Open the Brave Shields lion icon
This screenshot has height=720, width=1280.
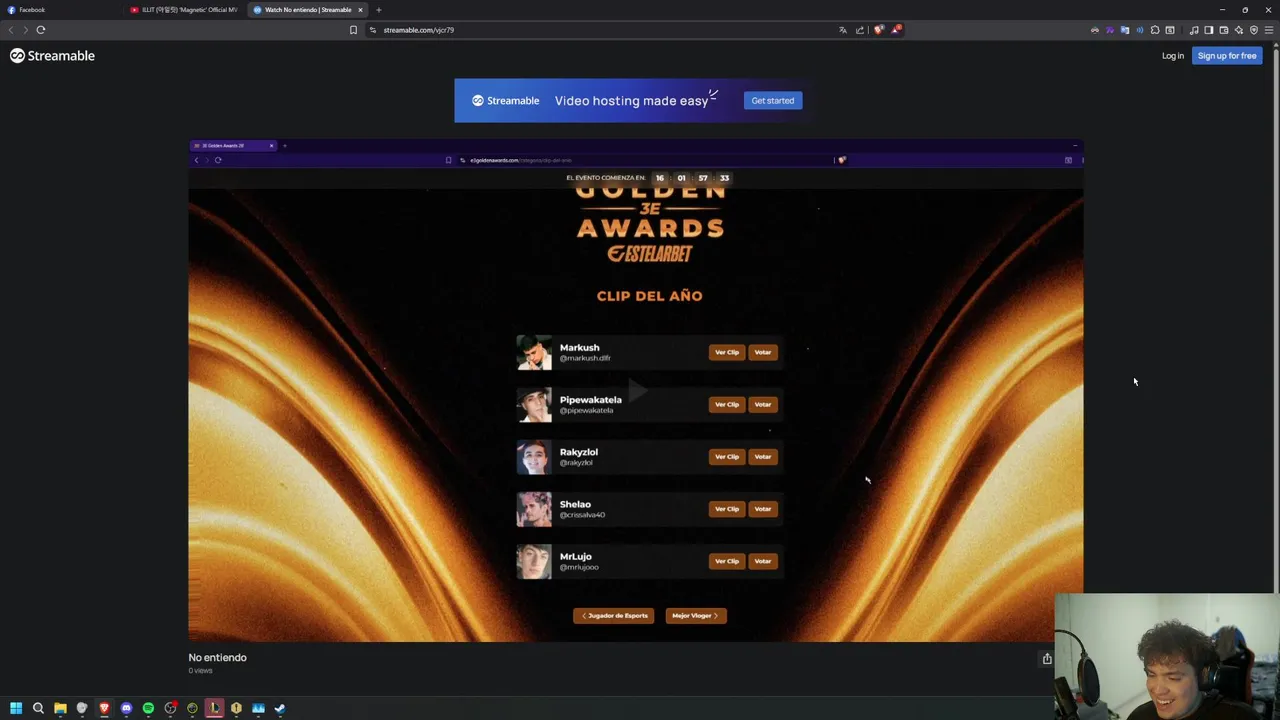879,30
